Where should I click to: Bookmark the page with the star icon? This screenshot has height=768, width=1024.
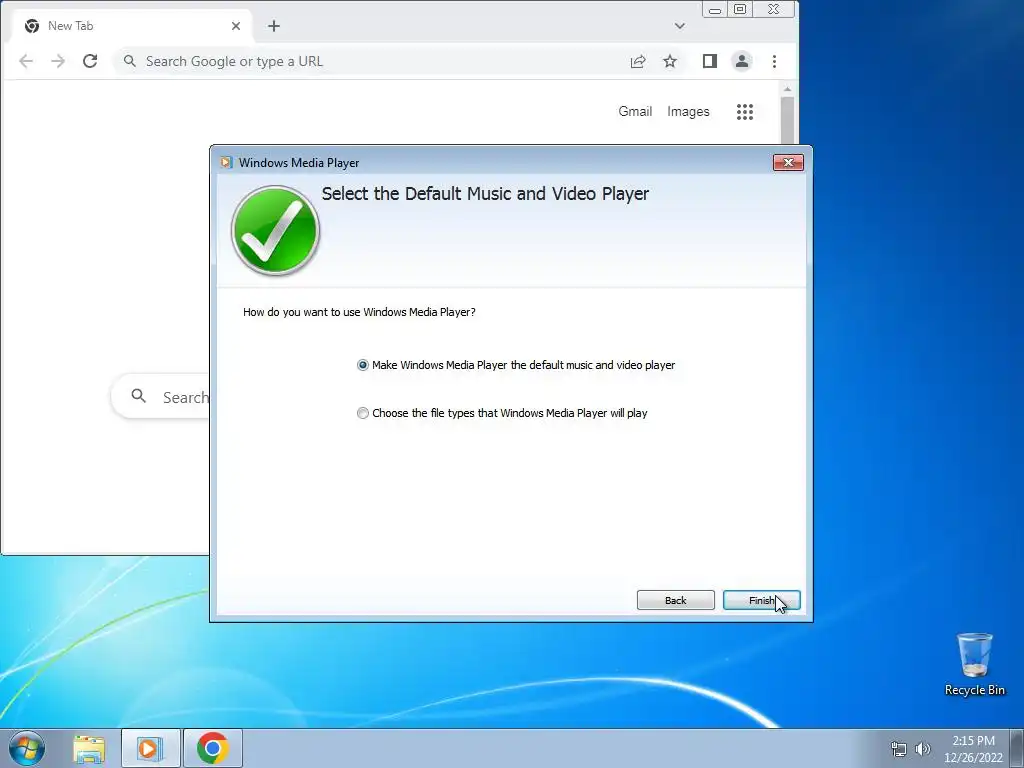tap(670, 61)
